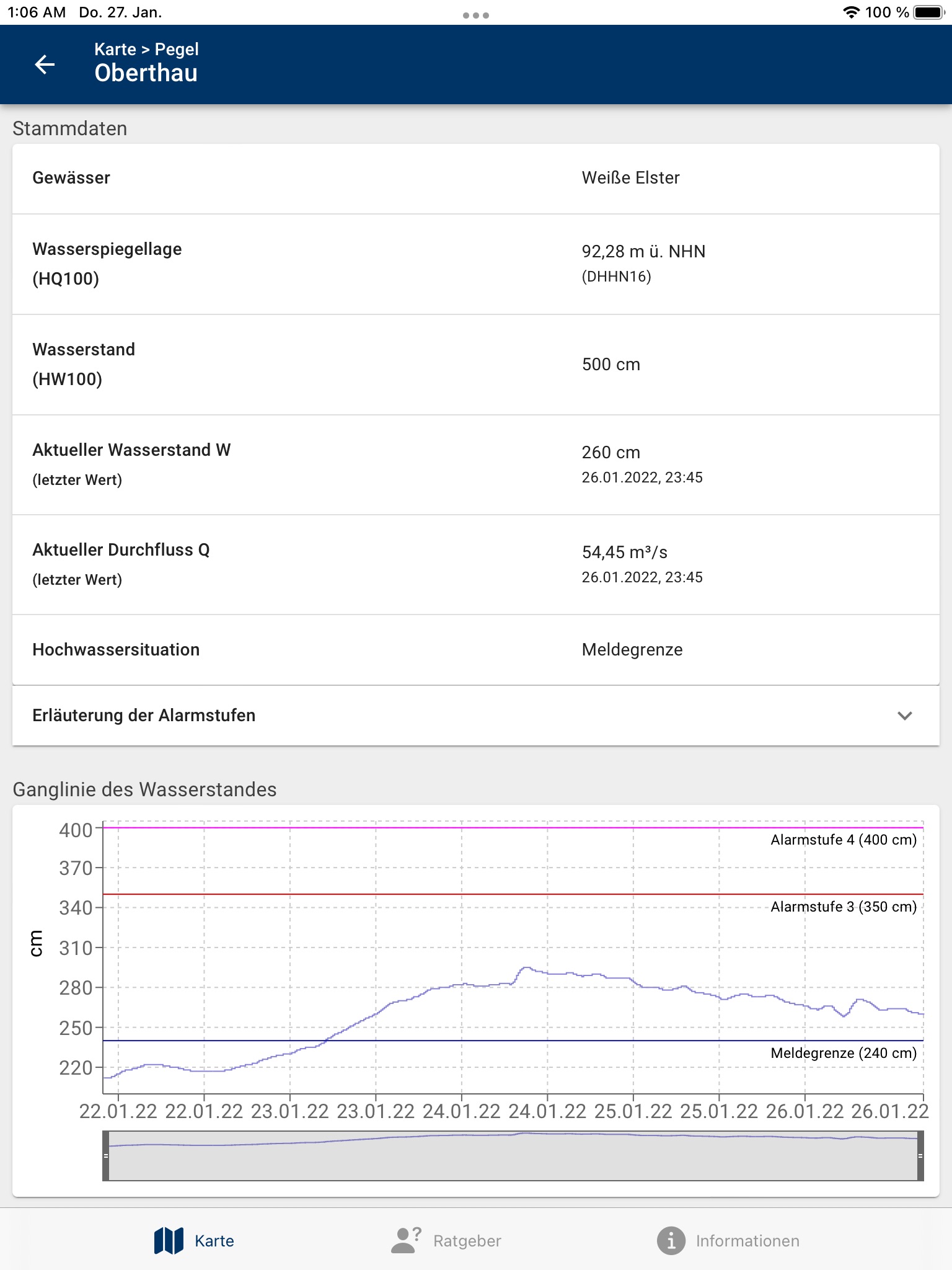The width and height of the screenshot is (952, 1270).
Task: Tap the back arrow in header
Action: point(45,64)
